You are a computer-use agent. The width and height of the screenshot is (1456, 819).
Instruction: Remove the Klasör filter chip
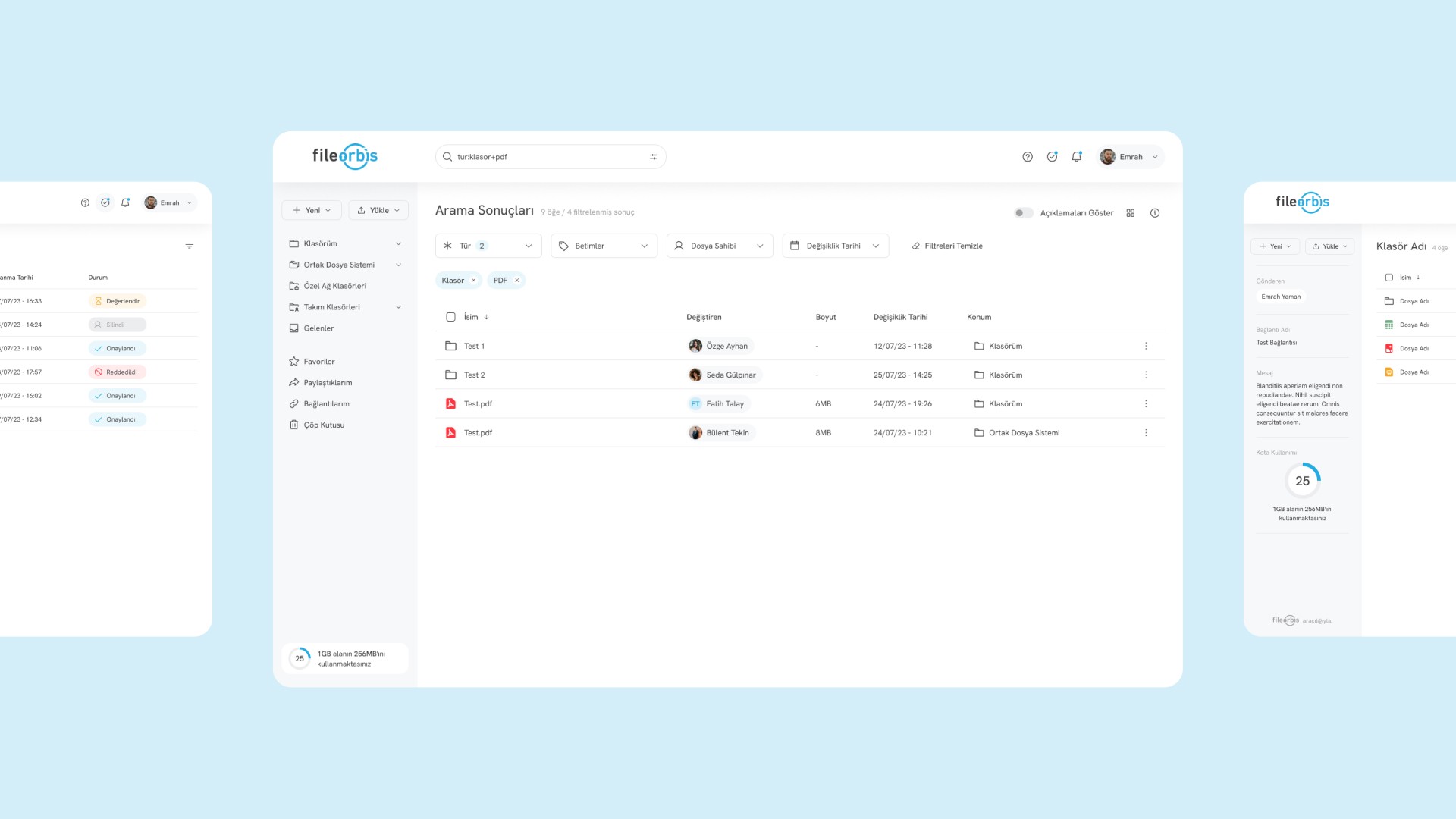point(474,281)
